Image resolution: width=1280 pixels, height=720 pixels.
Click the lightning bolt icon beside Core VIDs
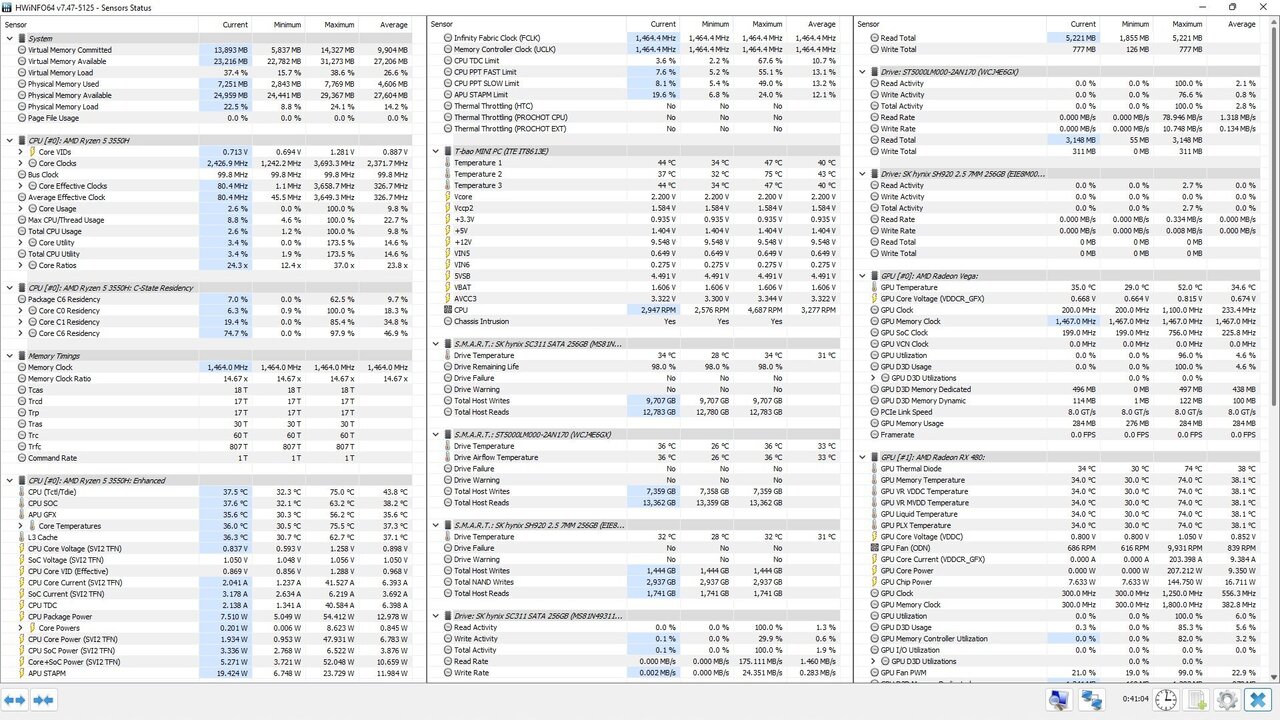[32, 152]
